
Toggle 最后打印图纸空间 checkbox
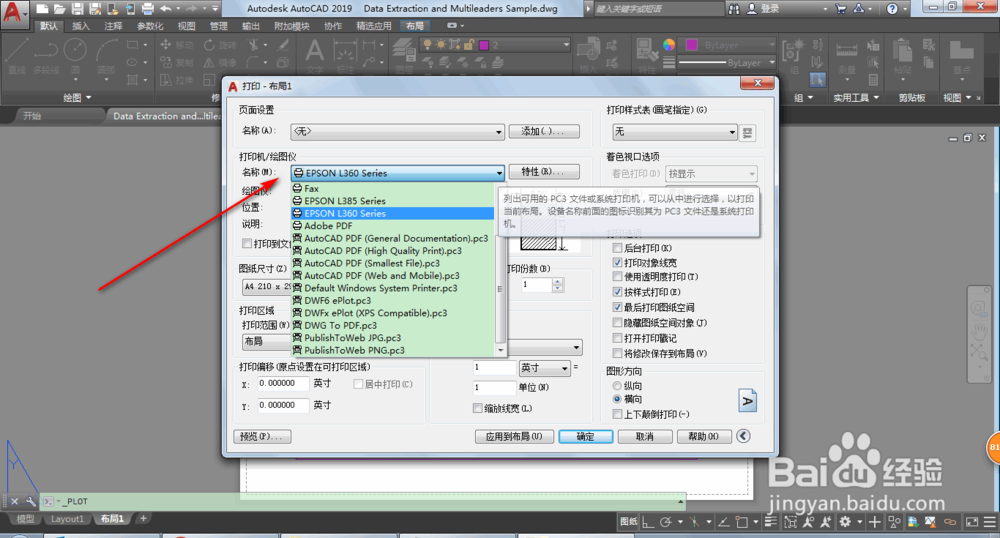pos(617,307)
